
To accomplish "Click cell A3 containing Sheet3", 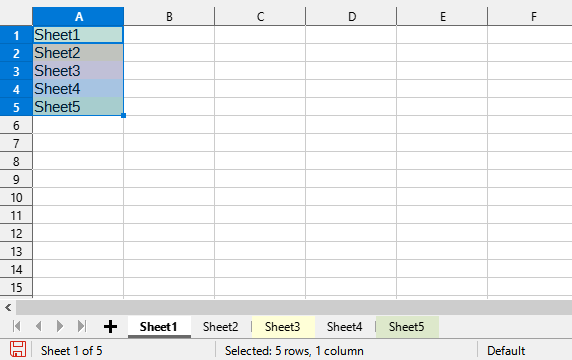I will [x=78, y=71].
